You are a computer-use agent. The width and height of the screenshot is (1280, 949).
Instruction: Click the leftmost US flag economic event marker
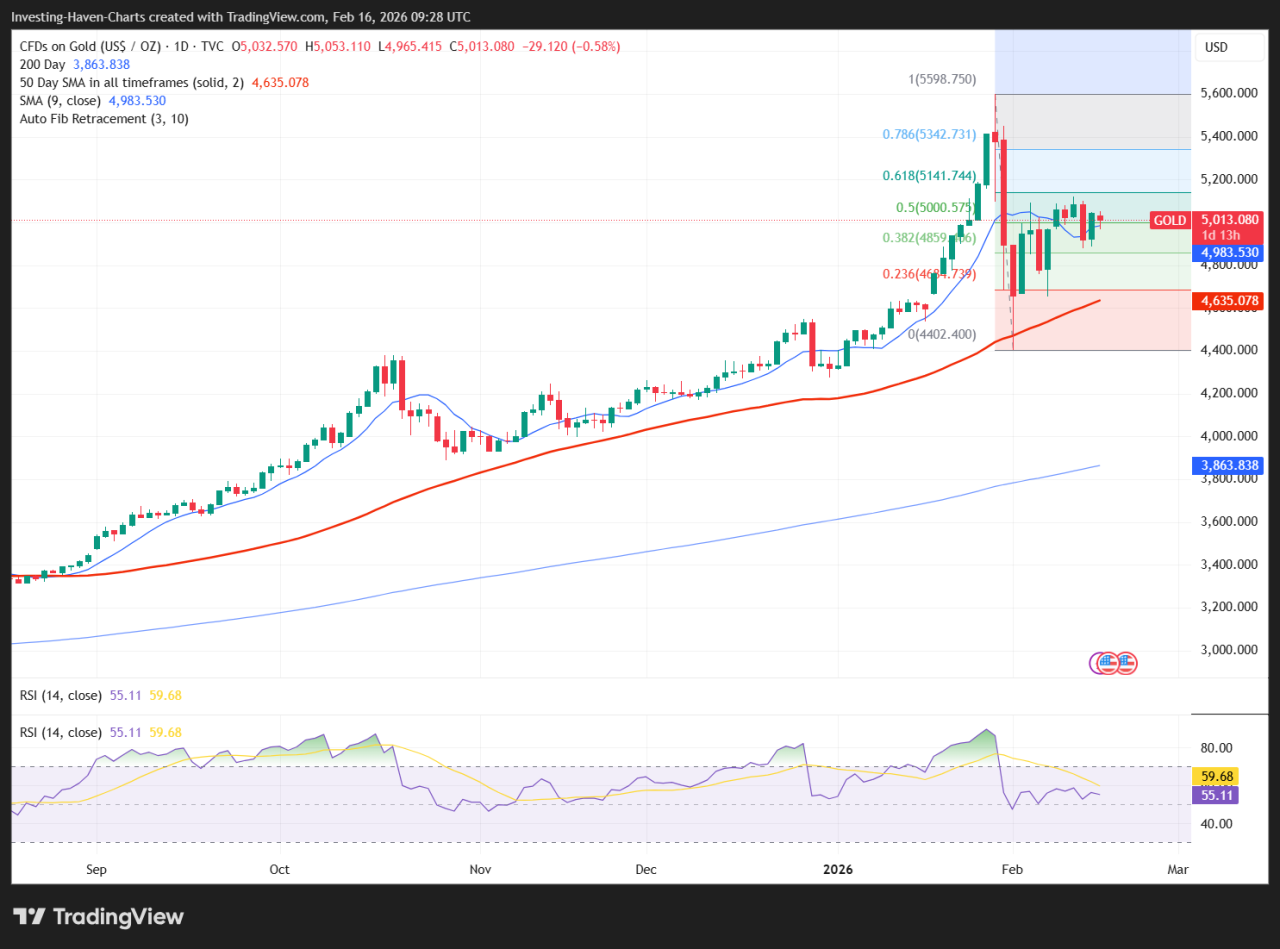point(1108,663)
